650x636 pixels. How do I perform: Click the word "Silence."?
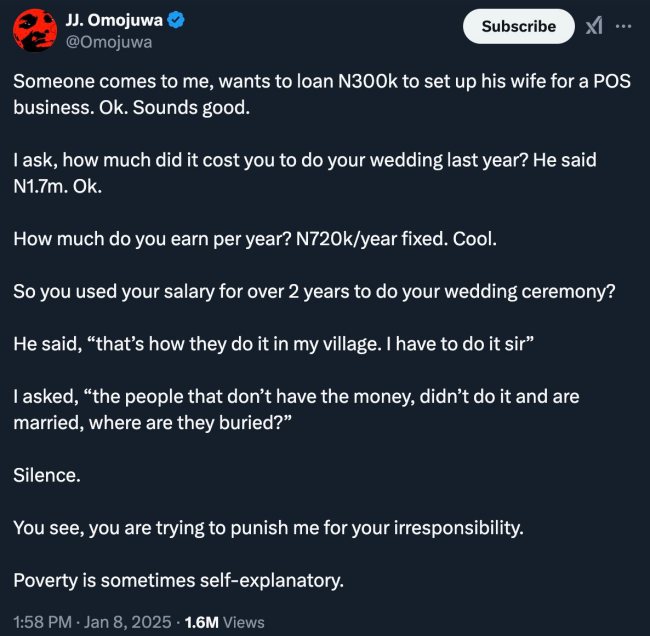(48, 475)
